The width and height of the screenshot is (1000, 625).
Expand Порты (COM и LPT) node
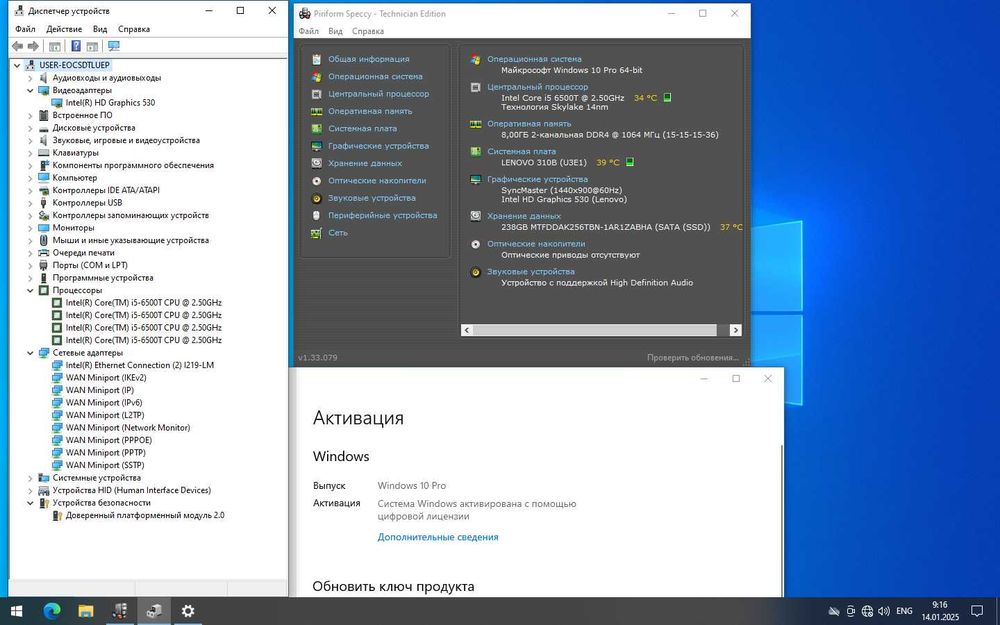30,265
